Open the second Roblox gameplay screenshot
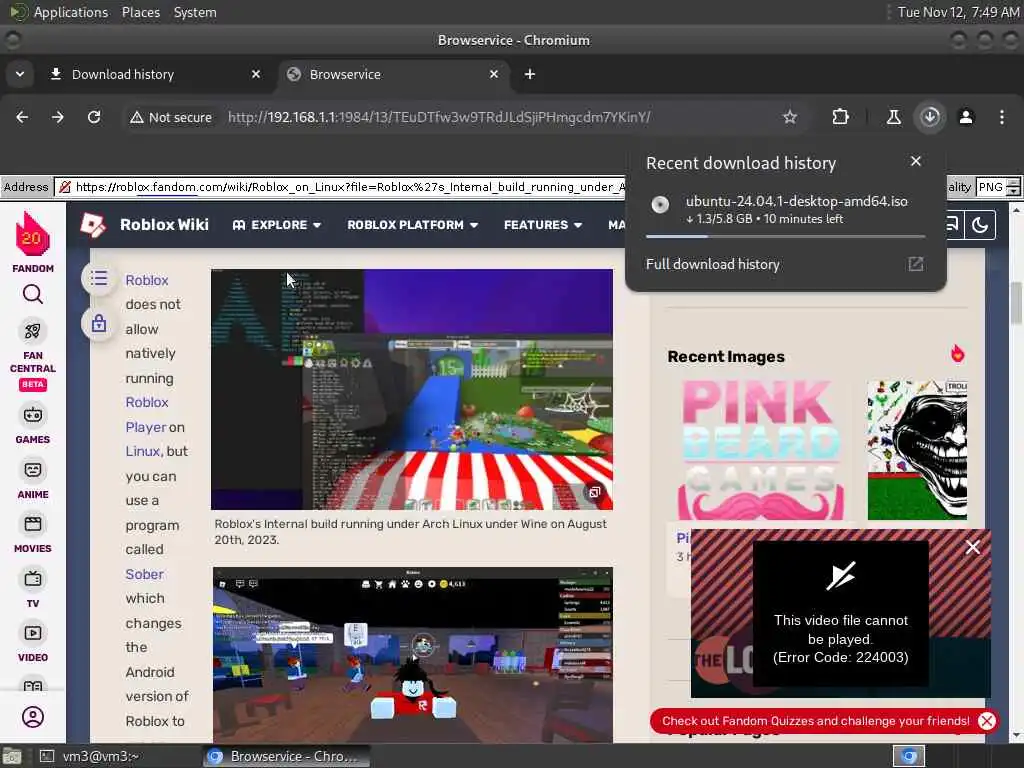1024x768 pixels. [413, 655]
